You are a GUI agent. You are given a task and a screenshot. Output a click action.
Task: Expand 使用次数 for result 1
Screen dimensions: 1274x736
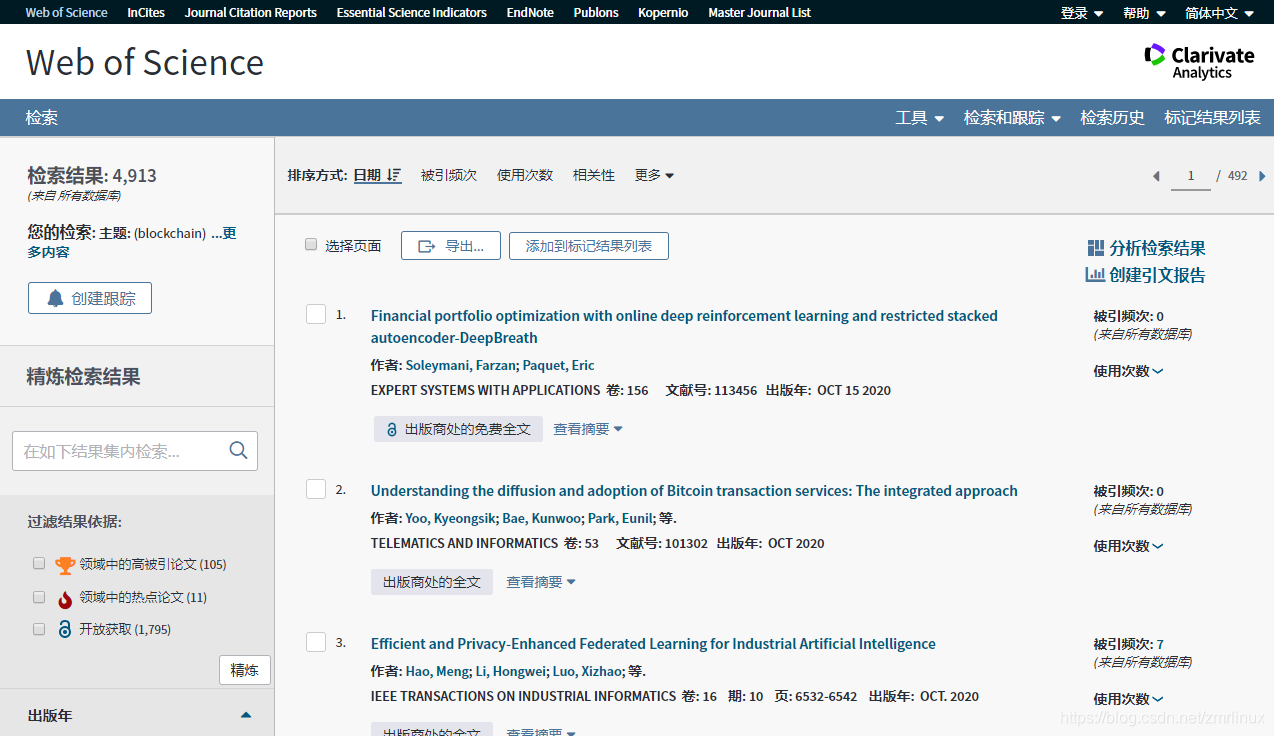coord(1128,371)
